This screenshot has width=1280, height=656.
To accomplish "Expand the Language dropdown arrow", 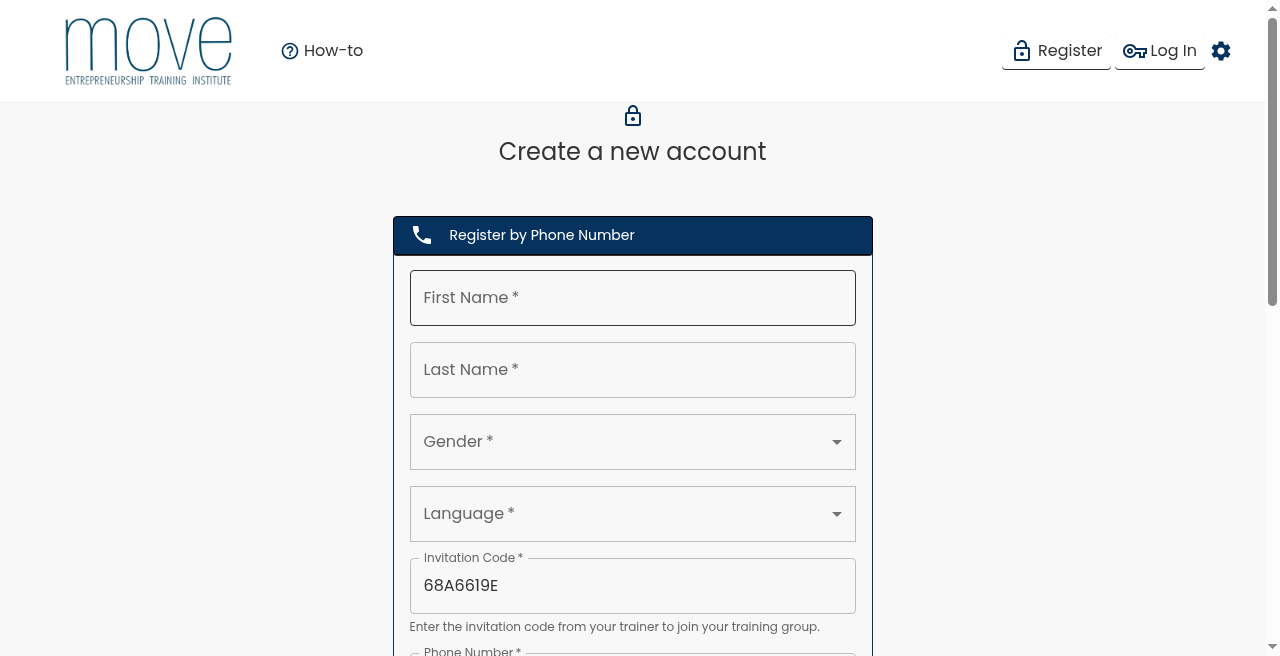I will coord(837,514).
